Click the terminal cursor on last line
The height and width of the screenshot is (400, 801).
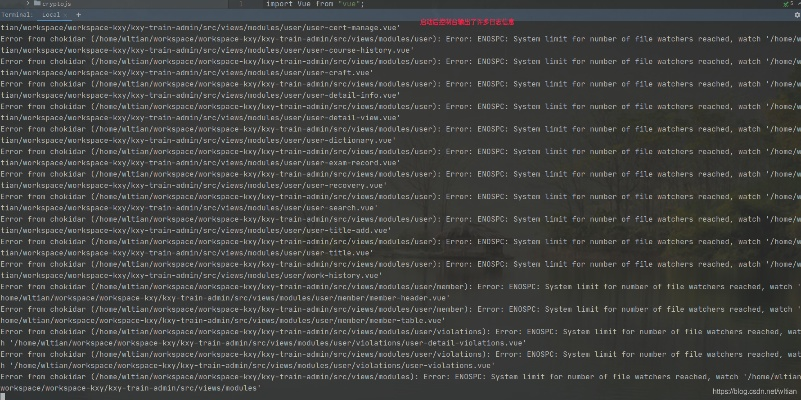point(3,396)
